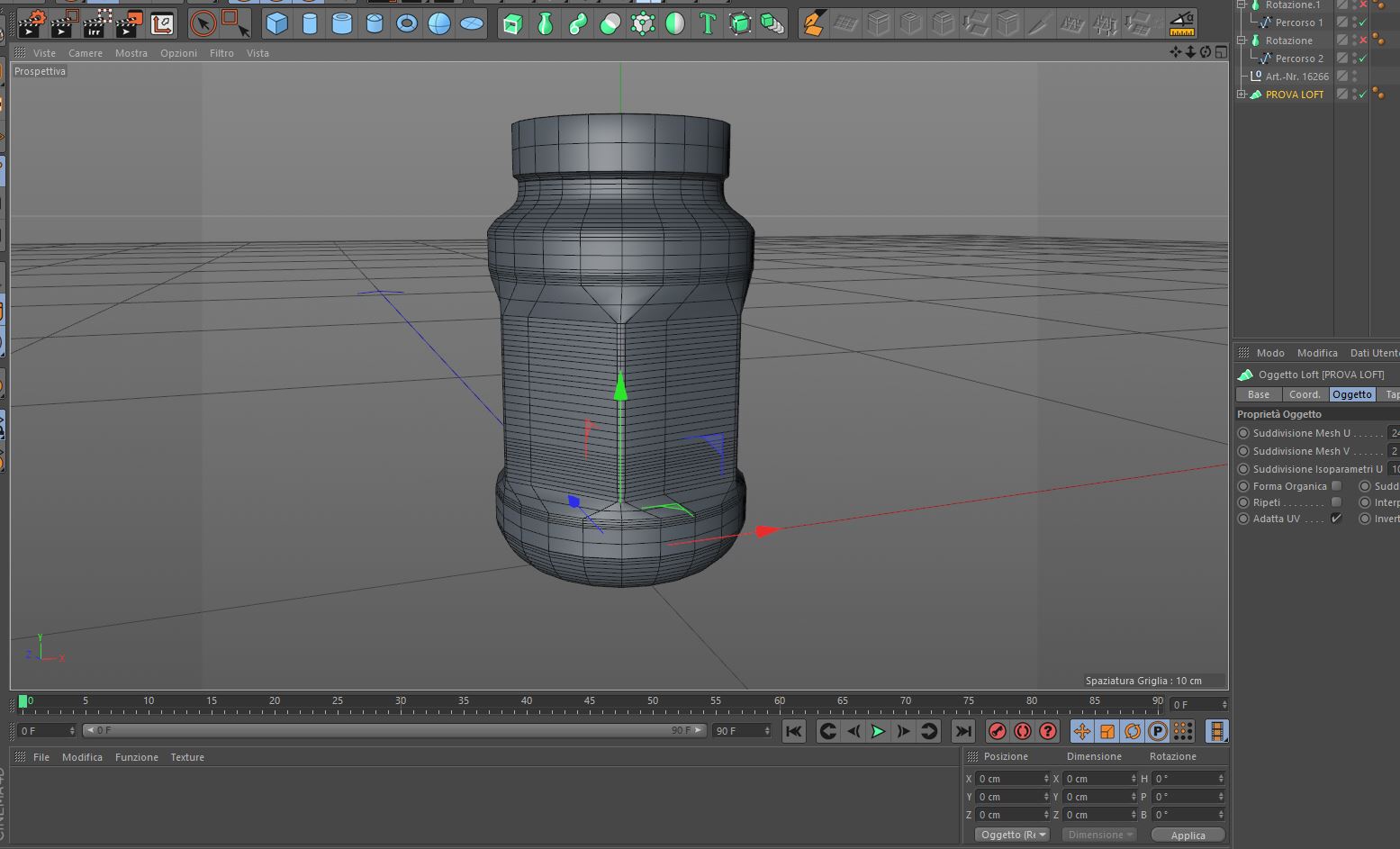Open the Oggetto coordinate mode dropdown
Screen dimensions: 1400x849
[1013, 835]
